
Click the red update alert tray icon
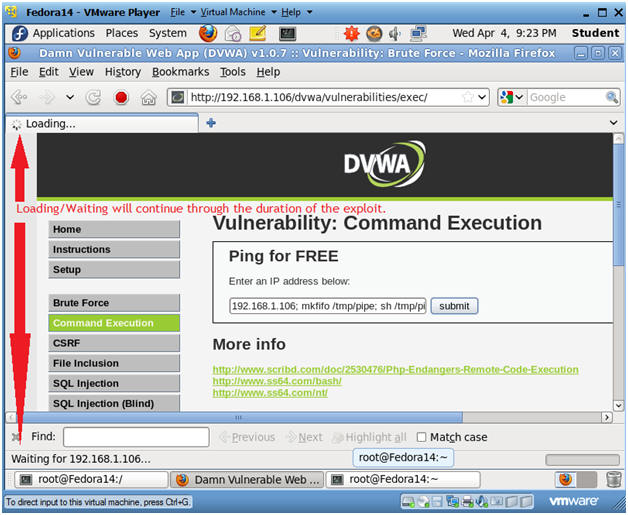(x=352, y=34)
